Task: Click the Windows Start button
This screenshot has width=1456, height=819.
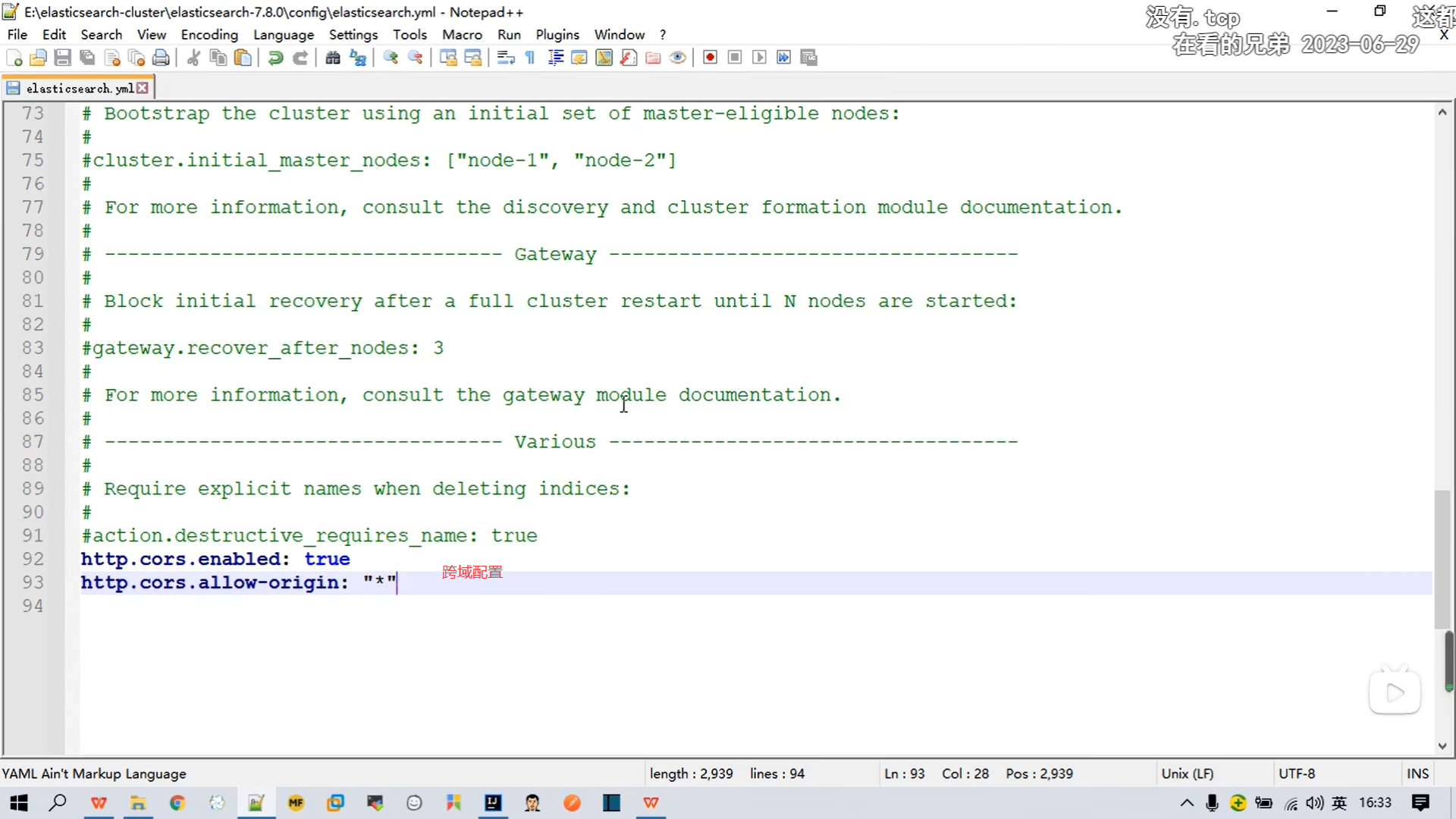Action: (x=19, y=803)
